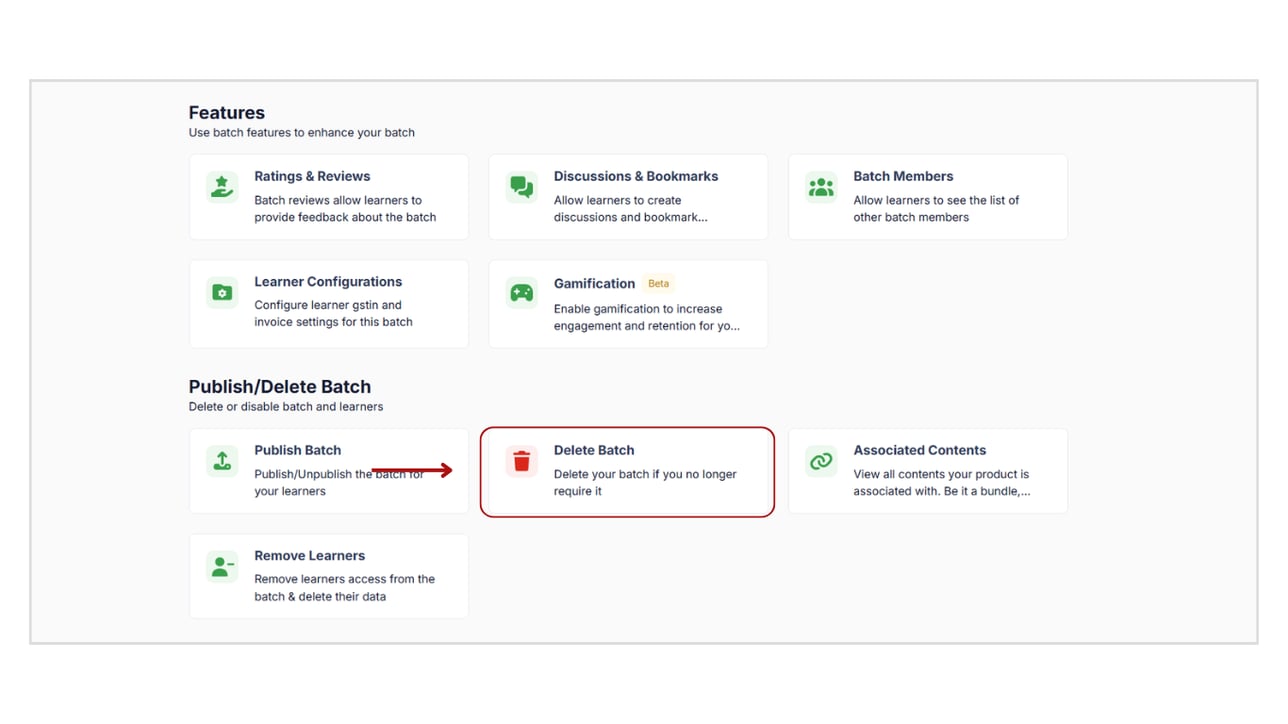Image resolution: width=1288 pixels, height=724 pixels.
Task: Click the 'Configure learner gstin and invoice' description
Action: click(x=333, y=314)
